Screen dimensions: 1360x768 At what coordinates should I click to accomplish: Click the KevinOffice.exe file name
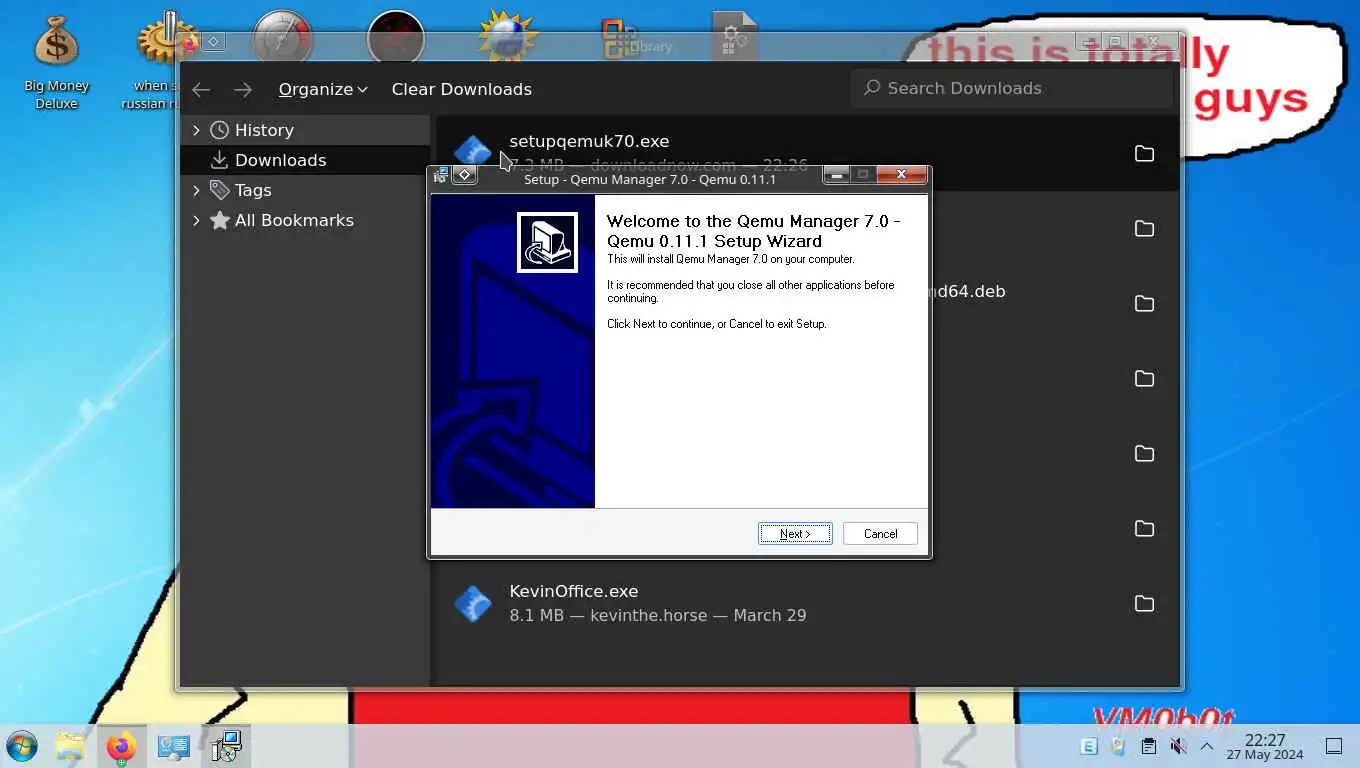coord(573,591)
